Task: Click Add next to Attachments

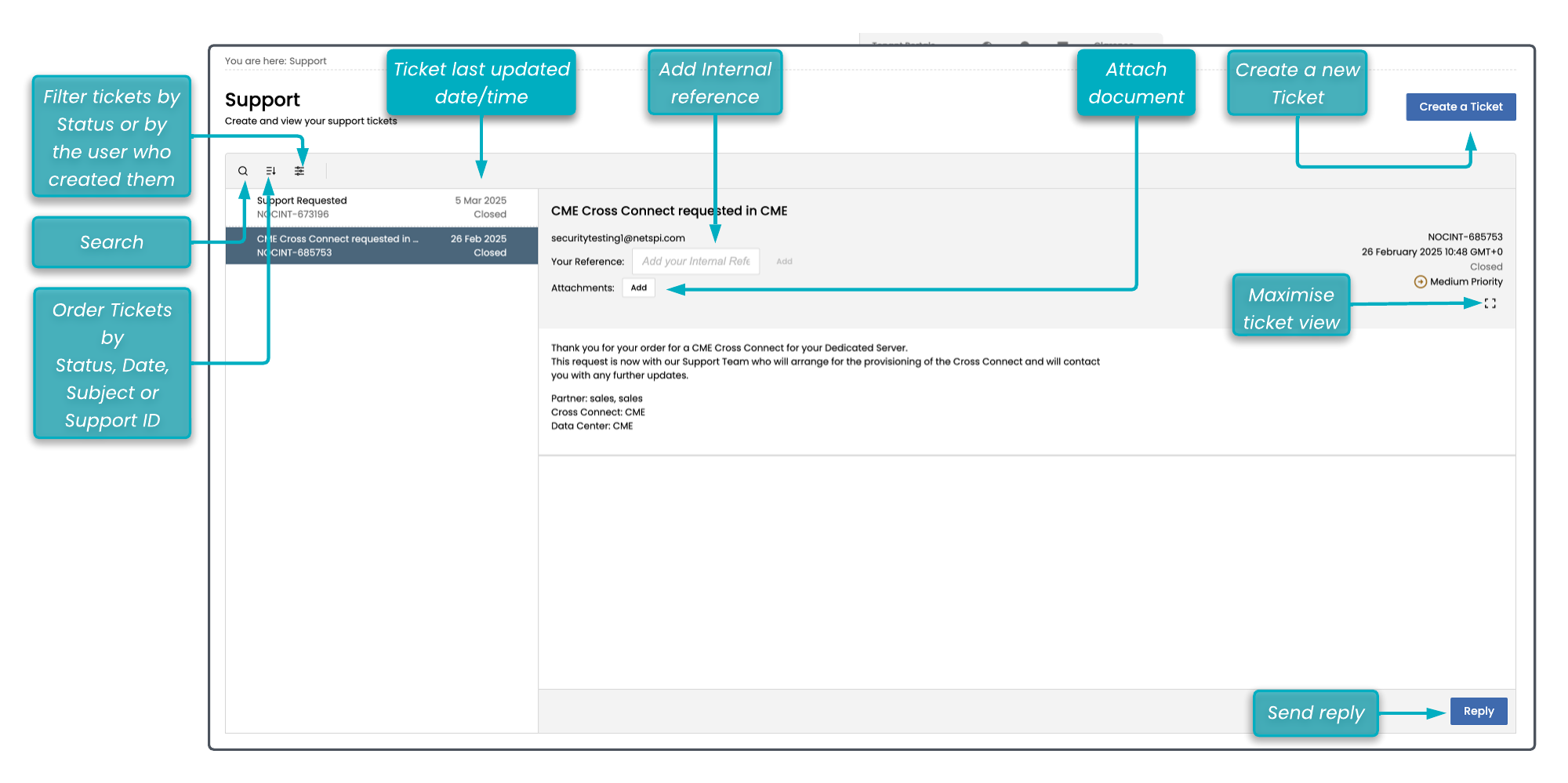Action: pos(638,288)
